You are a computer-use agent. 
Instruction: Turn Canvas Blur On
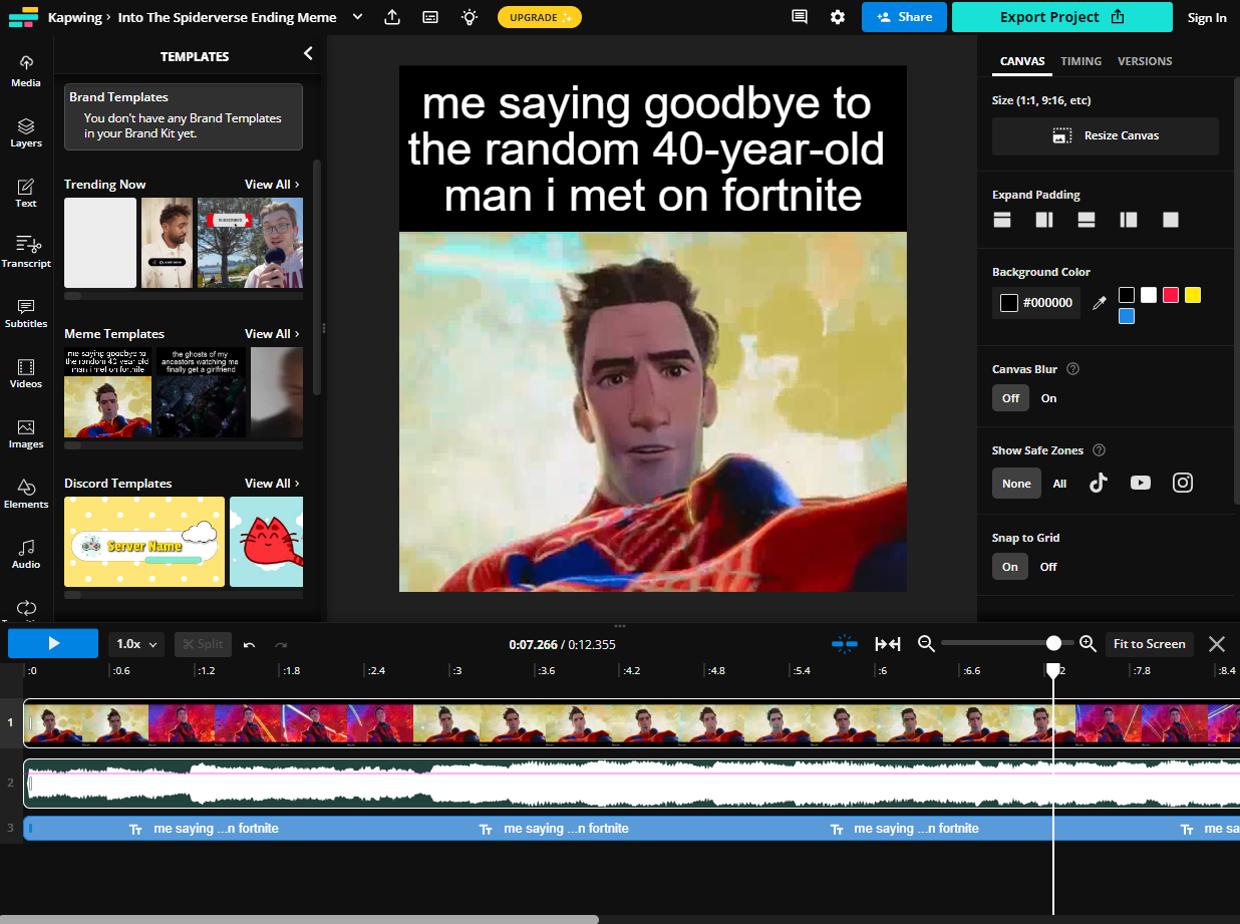1049,398
